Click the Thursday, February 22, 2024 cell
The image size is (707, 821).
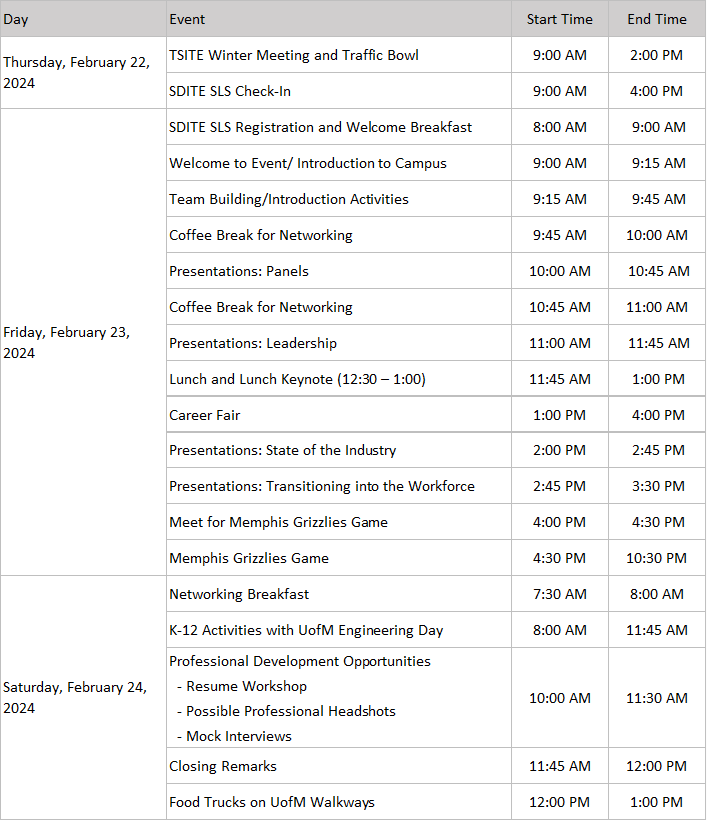pyautogui.click(x=77, y=72)
